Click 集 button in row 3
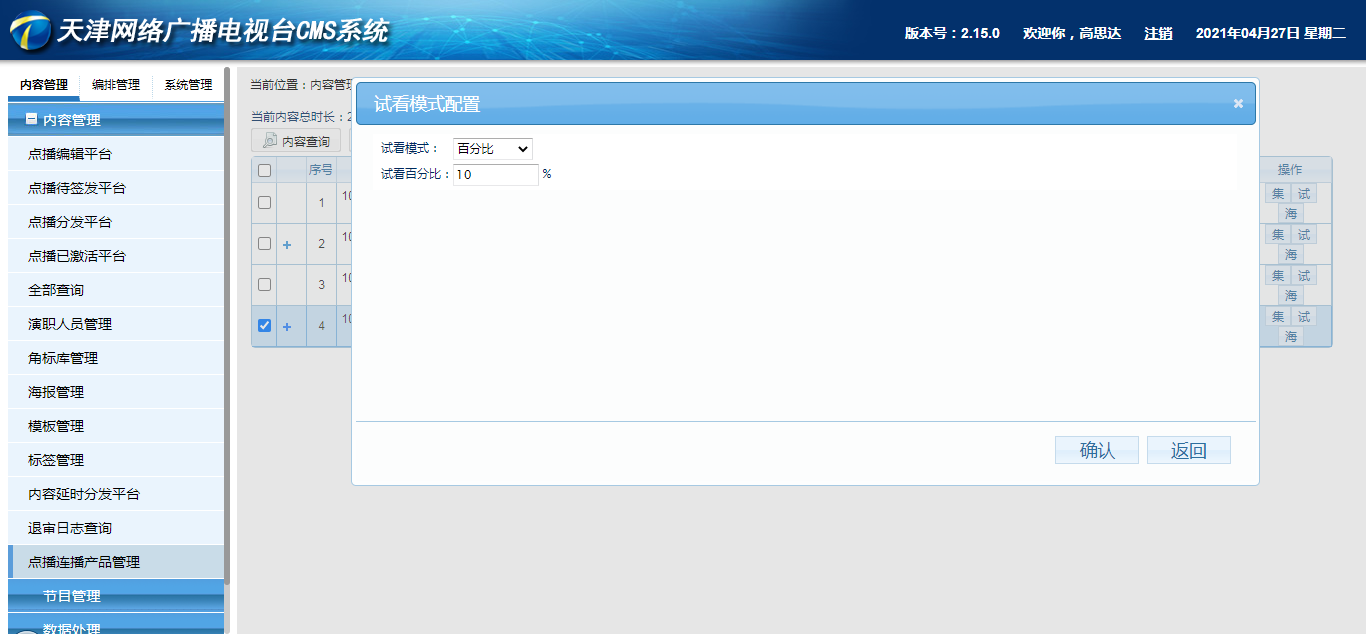This screenshot has width=1366, height=634. click(x=1278, y=276)
